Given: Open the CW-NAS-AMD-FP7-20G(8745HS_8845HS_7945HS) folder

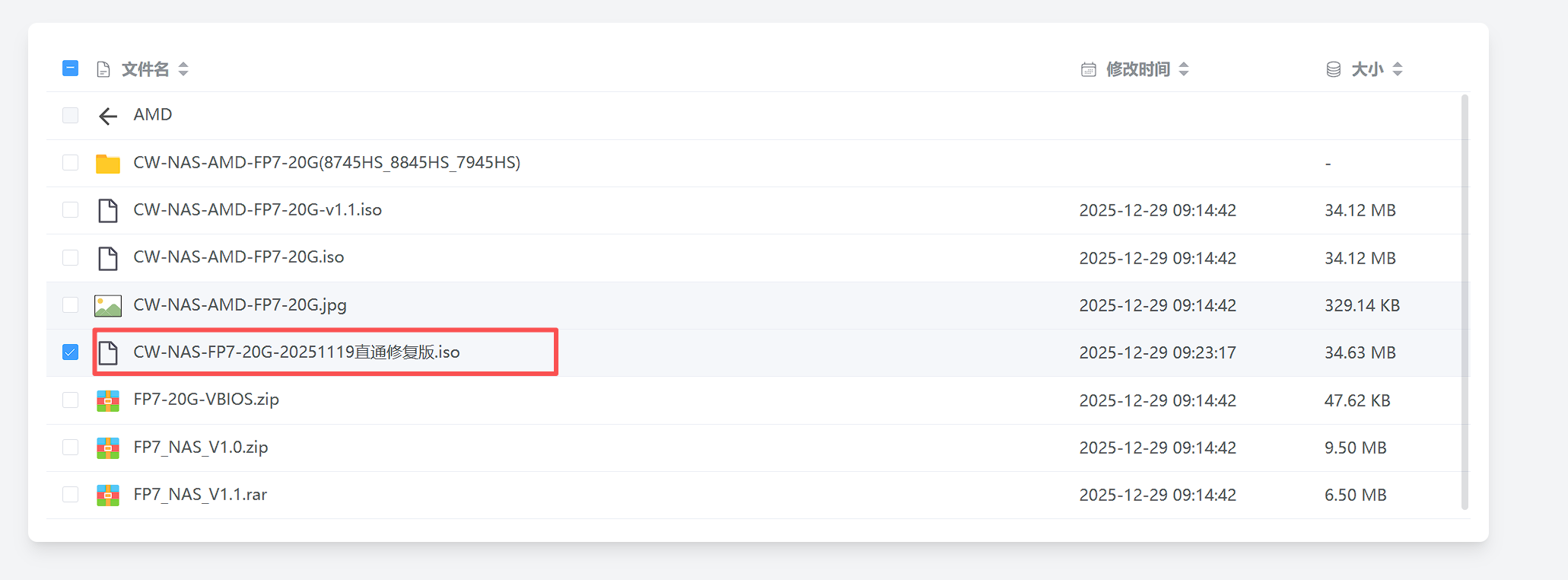Looking at the screenshot, I should tap(326, 163).
